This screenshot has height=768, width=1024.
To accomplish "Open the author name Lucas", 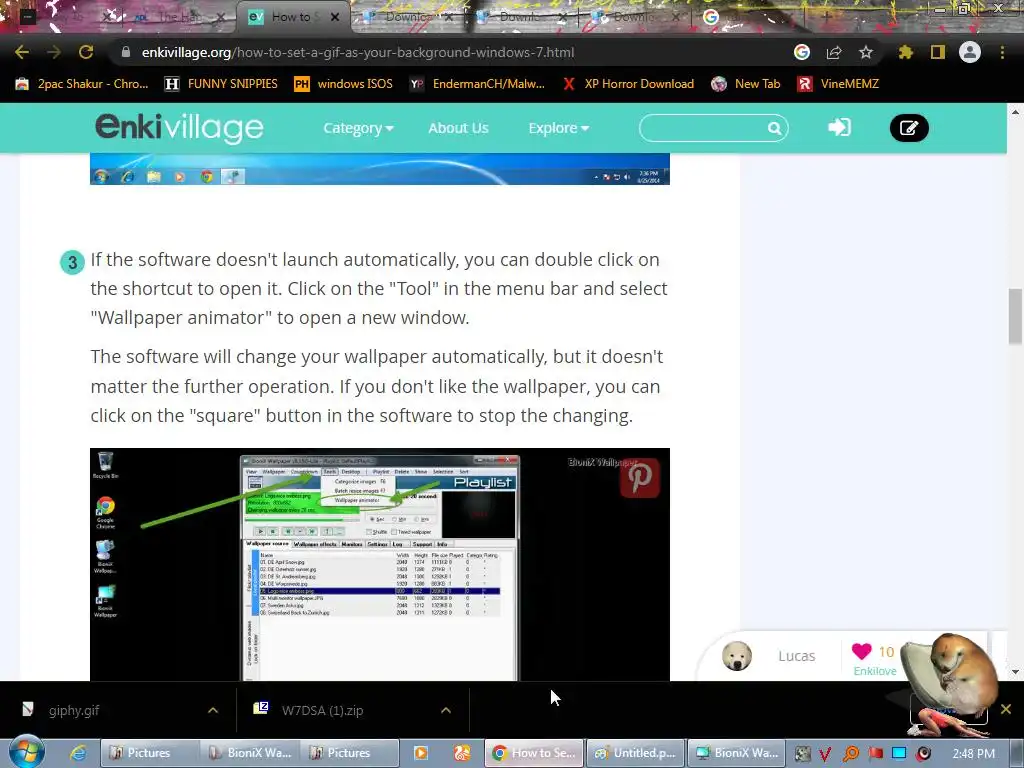I will tap(796, 656).
